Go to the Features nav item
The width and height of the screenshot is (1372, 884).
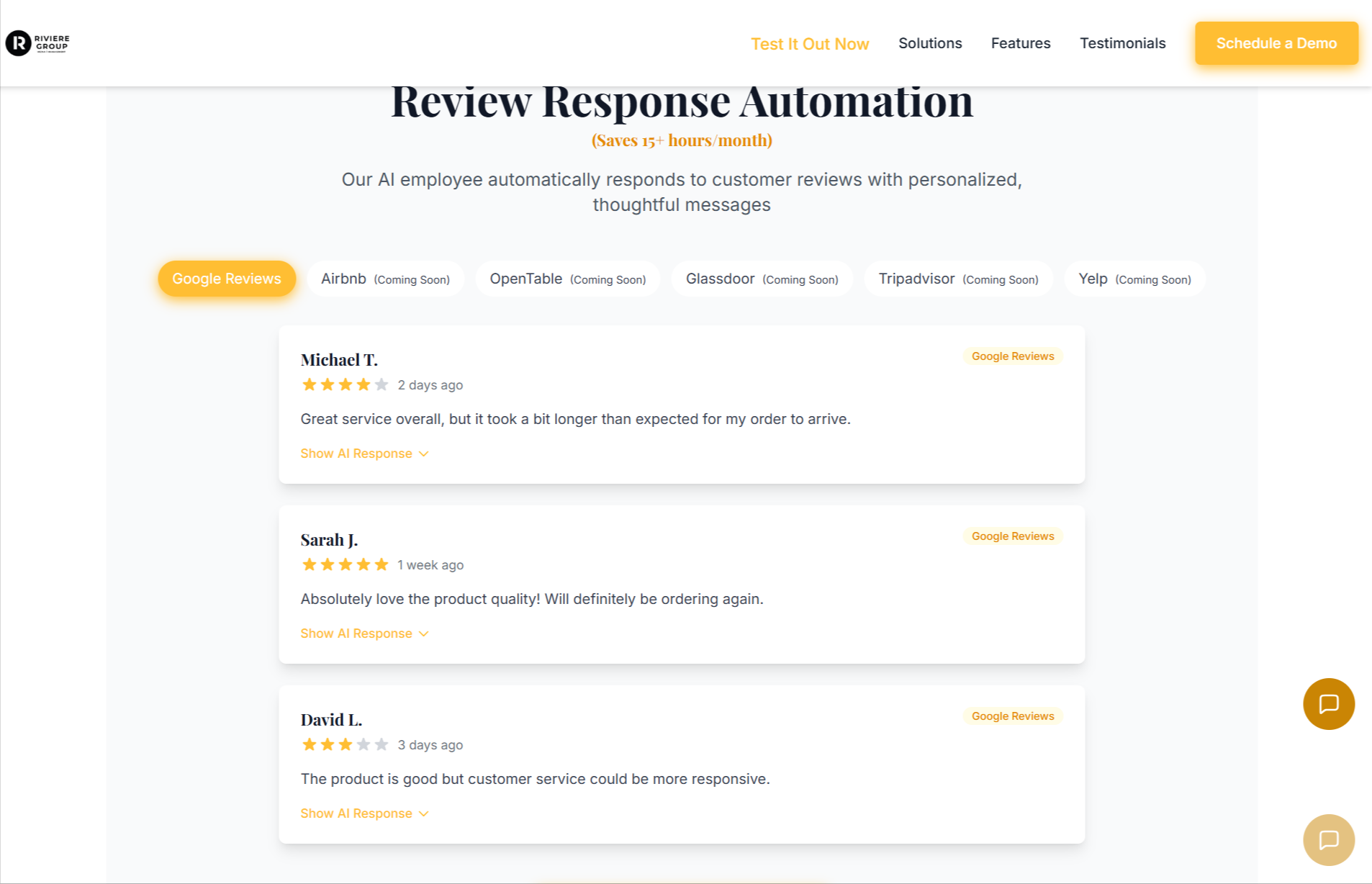pyautogui.click(x=1021, y=43)
